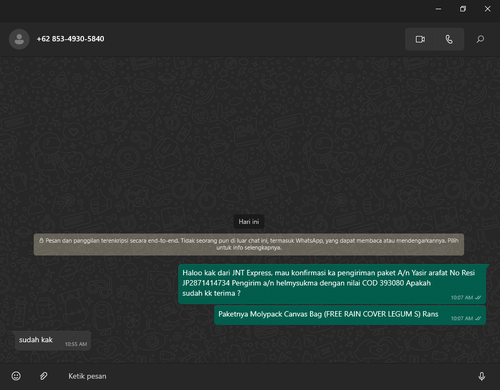Select the "Paketnya Molypack Canvas Bag" message

click(x=350, y=315)
